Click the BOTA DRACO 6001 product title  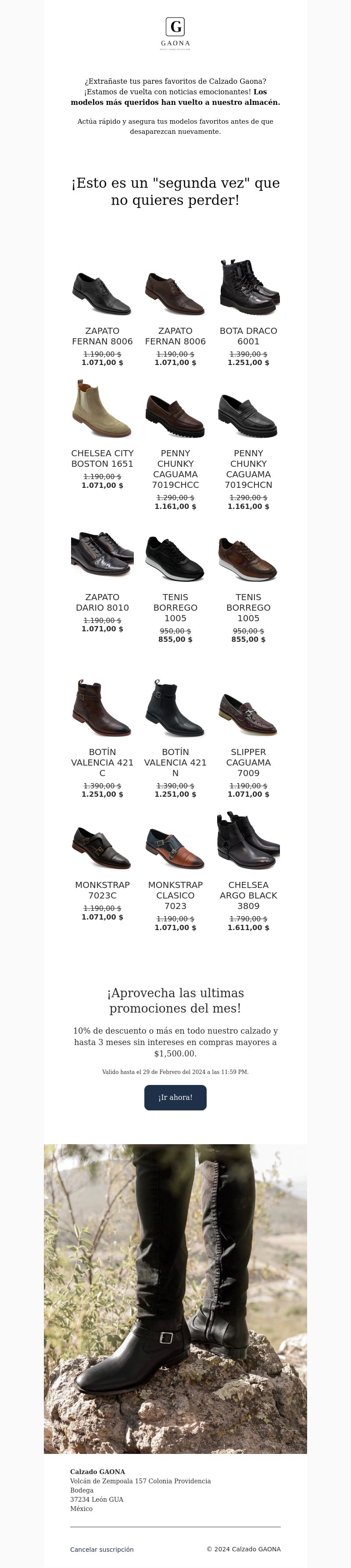pyautogui.click(x=248, y=336)
